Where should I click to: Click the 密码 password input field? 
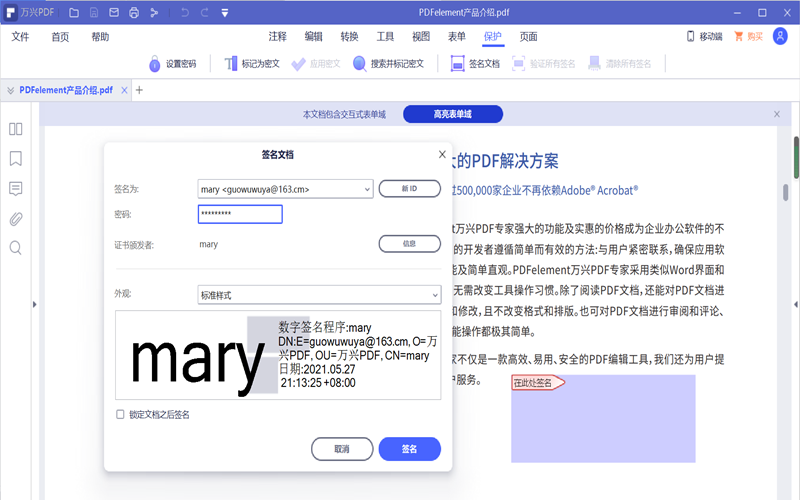(x=240, y=214)
